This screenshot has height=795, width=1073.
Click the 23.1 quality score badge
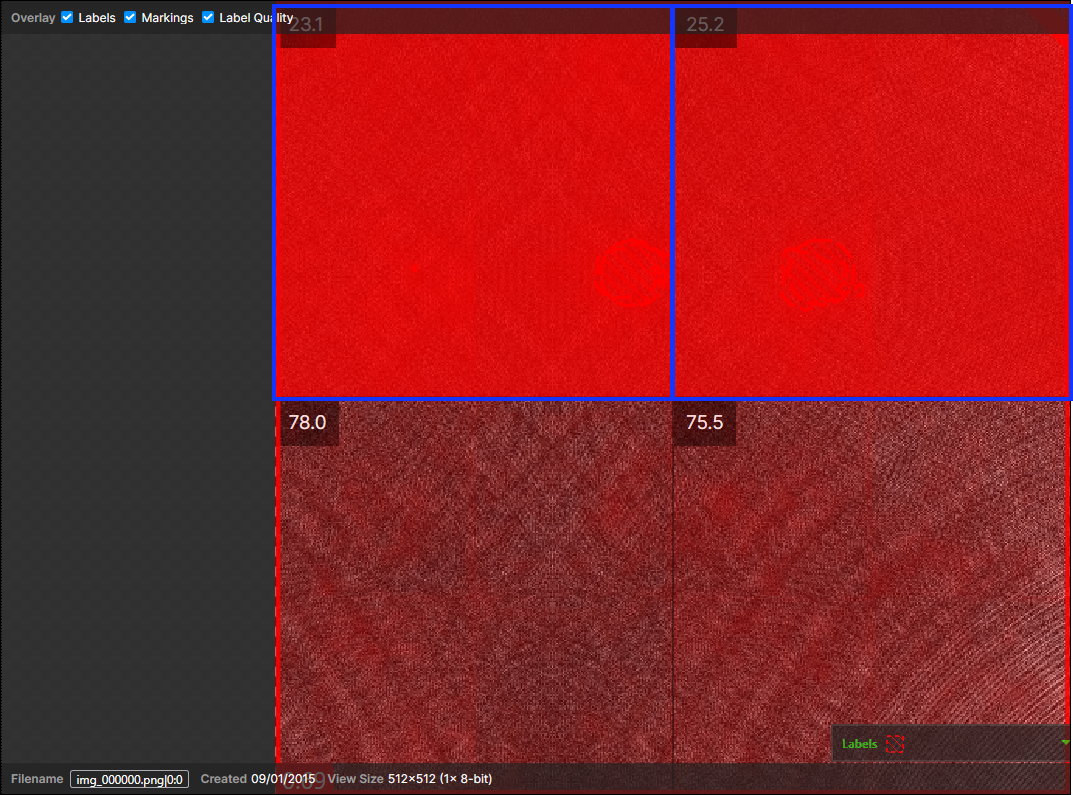click(x=306, y=25)
